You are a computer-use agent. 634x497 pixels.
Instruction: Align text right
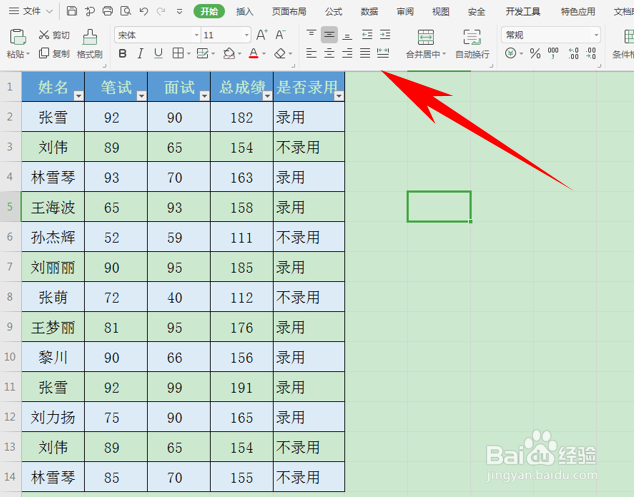(347, 53)
